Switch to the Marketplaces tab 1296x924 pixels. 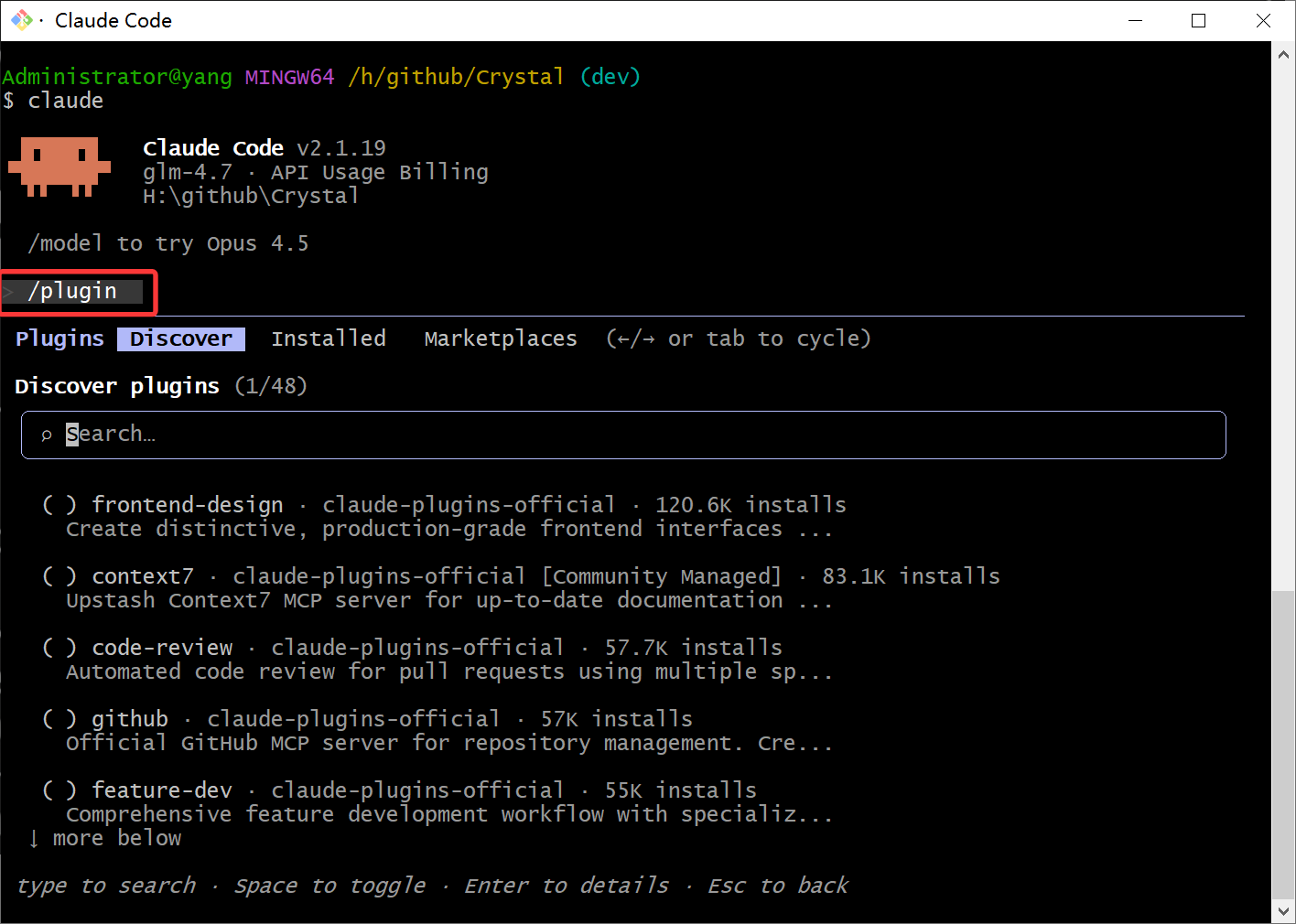501,338
